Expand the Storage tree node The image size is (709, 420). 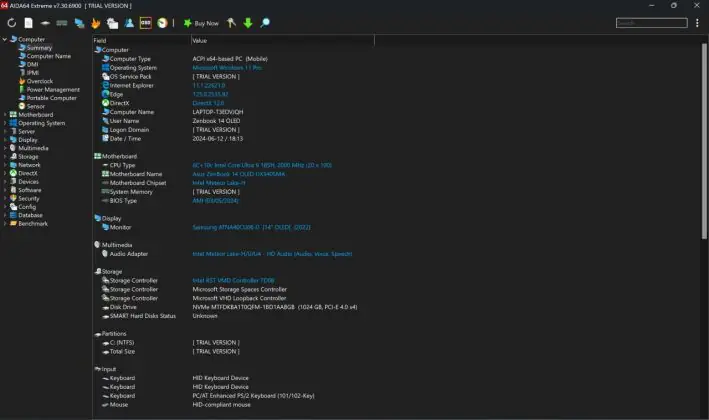[x=5, y=156]
